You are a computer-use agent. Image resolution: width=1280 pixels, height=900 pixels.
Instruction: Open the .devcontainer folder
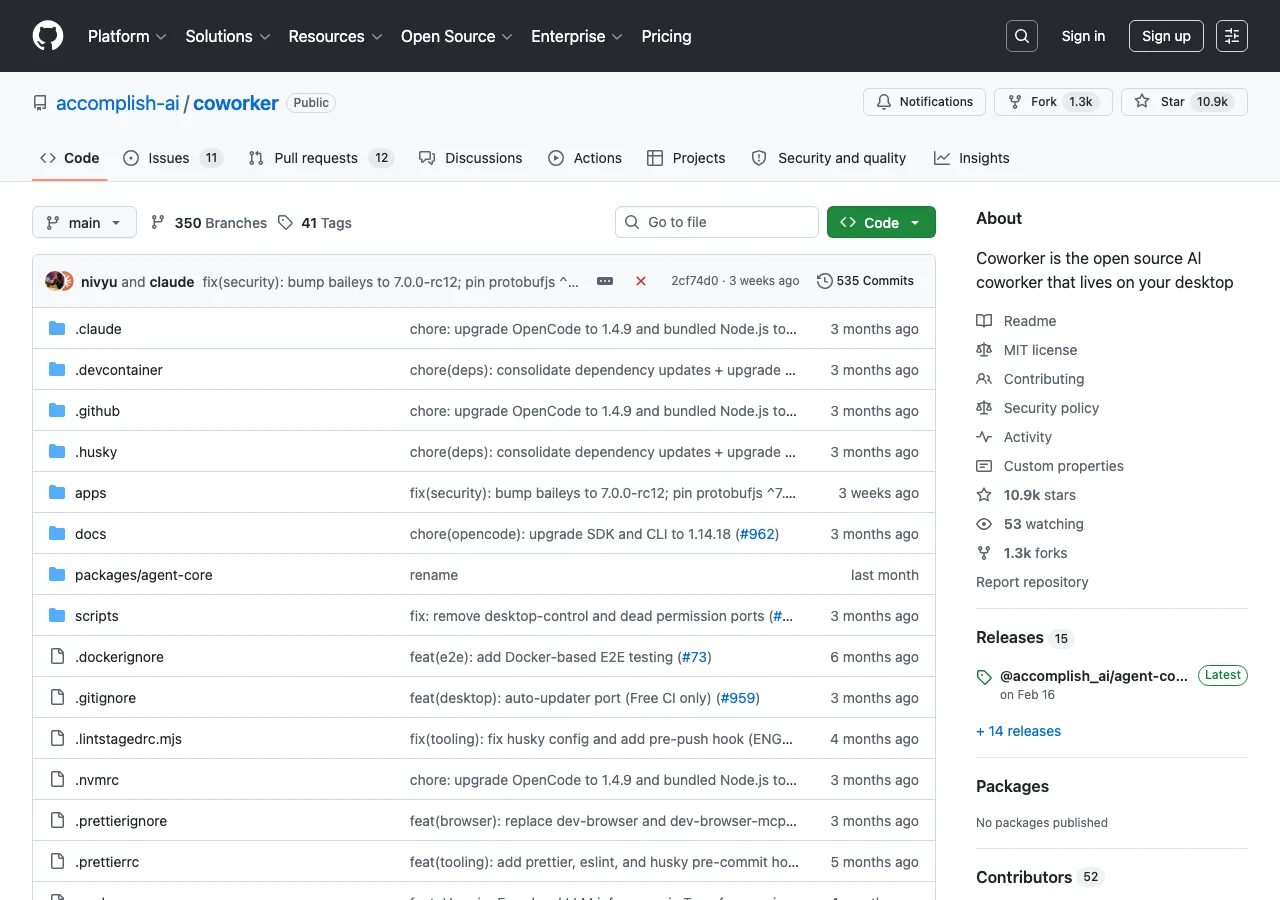coord(119,370)
